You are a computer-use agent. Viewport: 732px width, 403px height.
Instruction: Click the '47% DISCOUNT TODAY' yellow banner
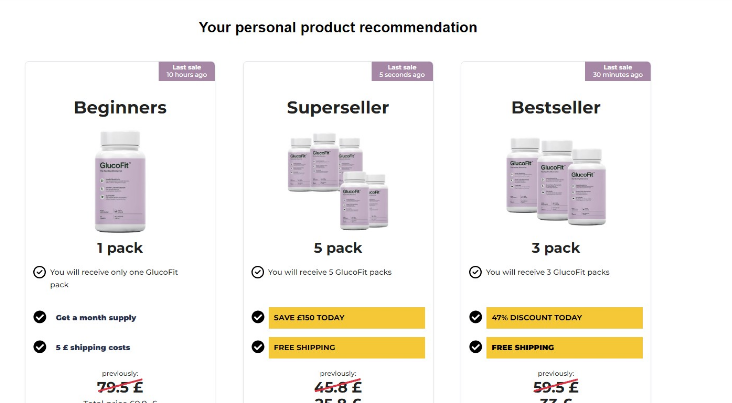point(564,318)
